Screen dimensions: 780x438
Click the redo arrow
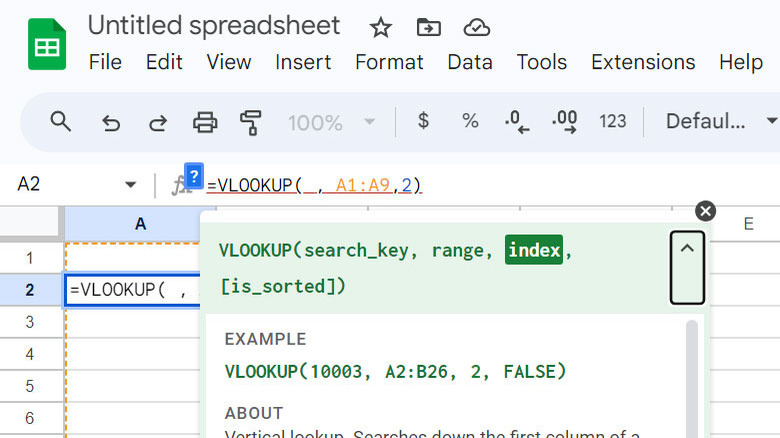(158, 122)
